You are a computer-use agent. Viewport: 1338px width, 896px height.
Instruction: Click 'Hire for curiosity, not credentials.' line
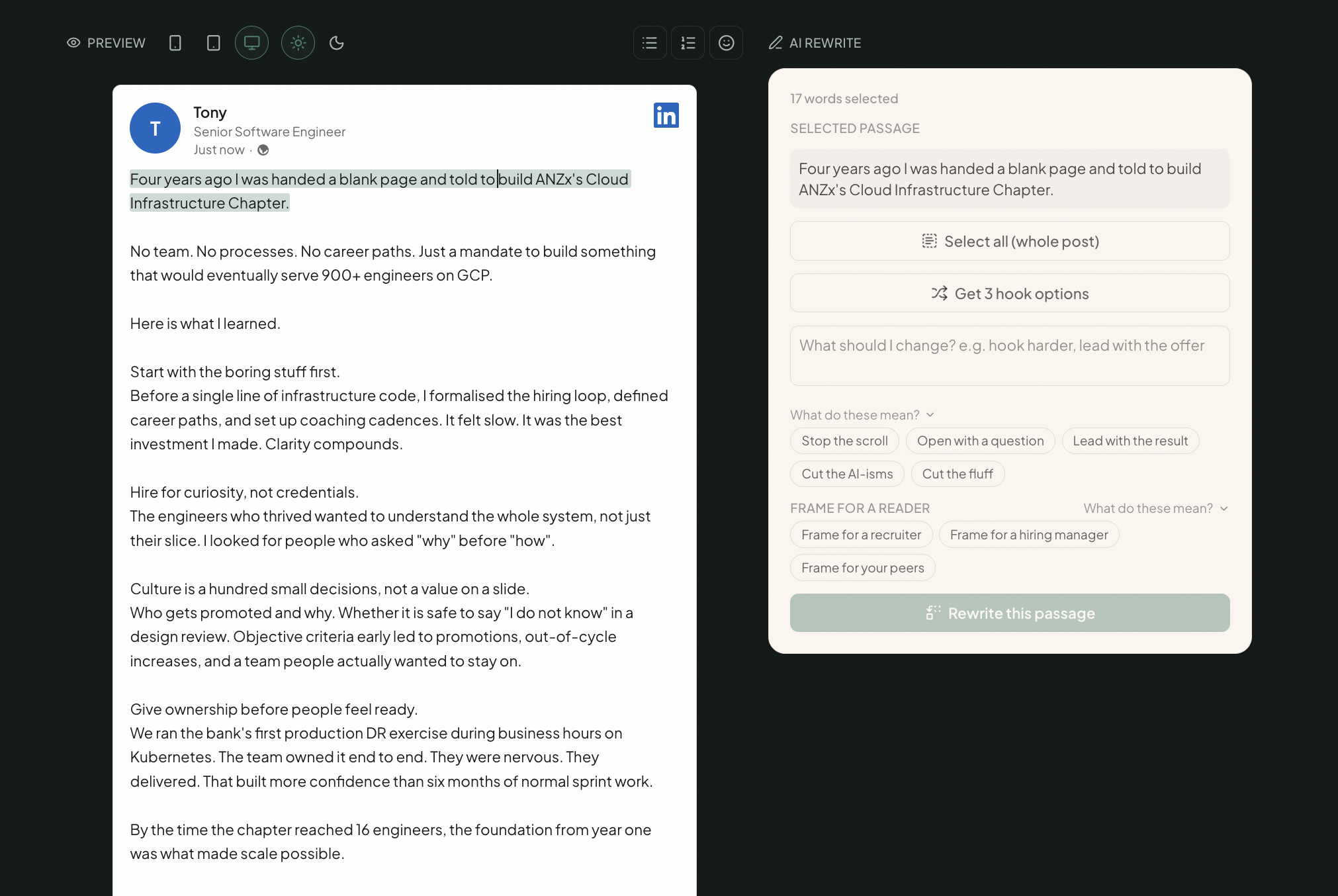[244, 492]
